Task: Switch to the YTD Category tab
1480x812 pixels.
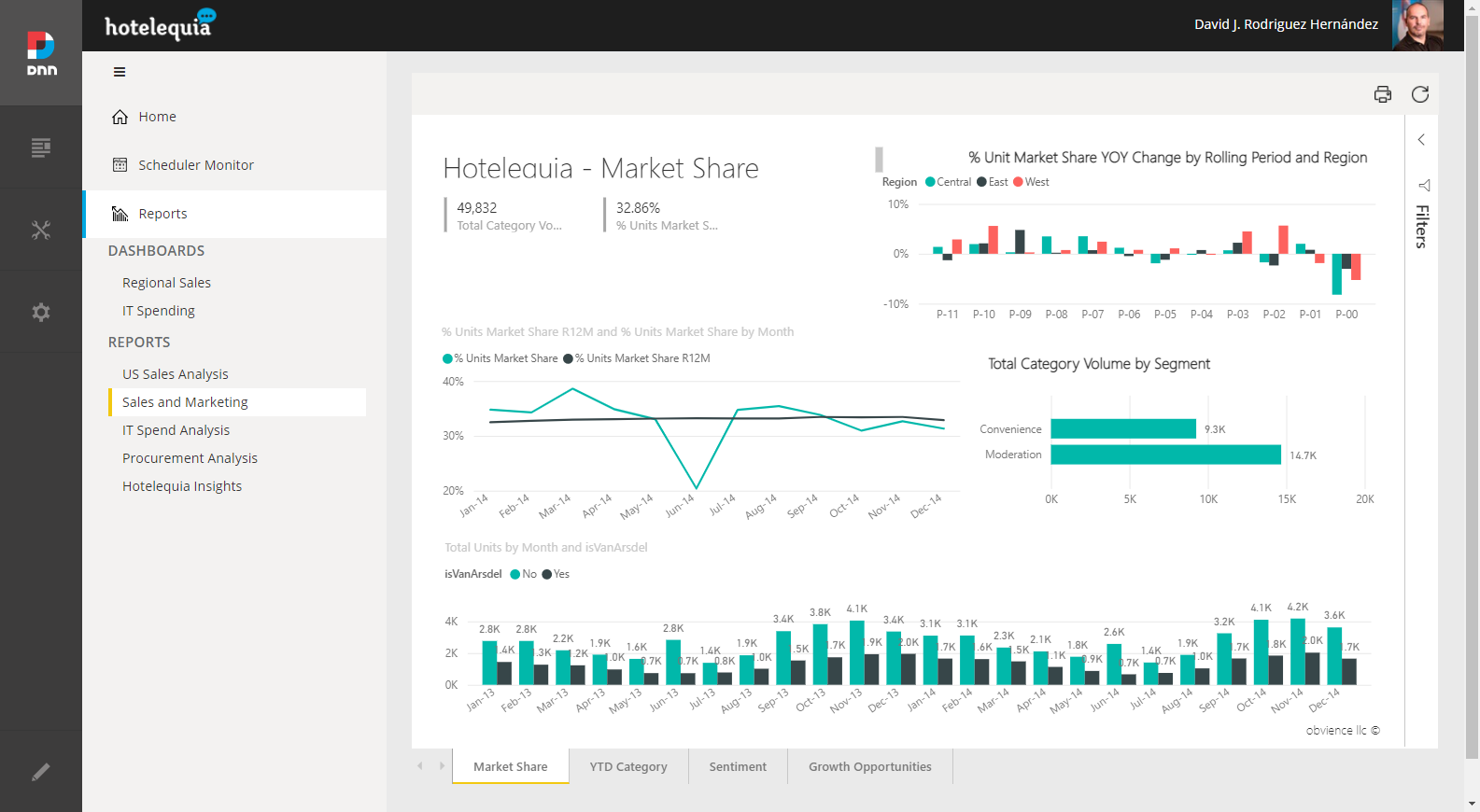Action: tap(628, 767)
